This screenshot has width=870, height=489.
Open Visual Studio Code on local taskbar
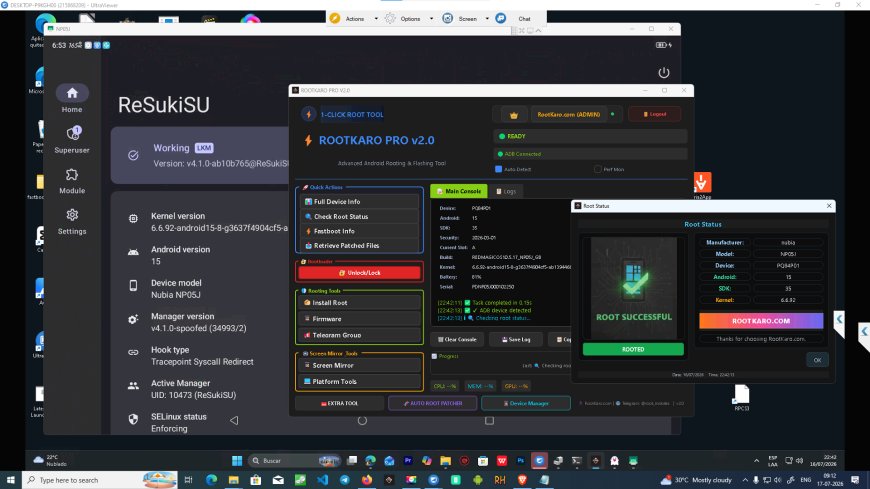322,480
